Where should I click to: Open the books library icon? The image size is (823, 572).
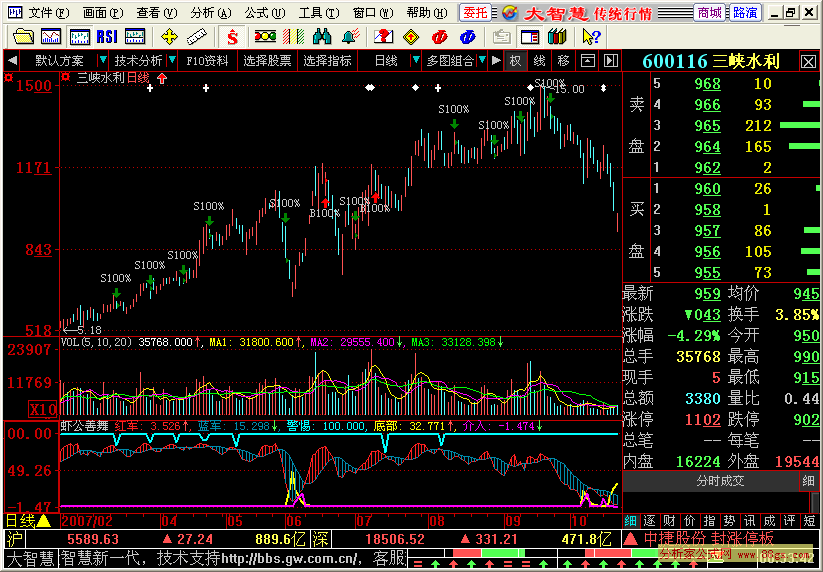pyautogui.click(x=557, y=37)
